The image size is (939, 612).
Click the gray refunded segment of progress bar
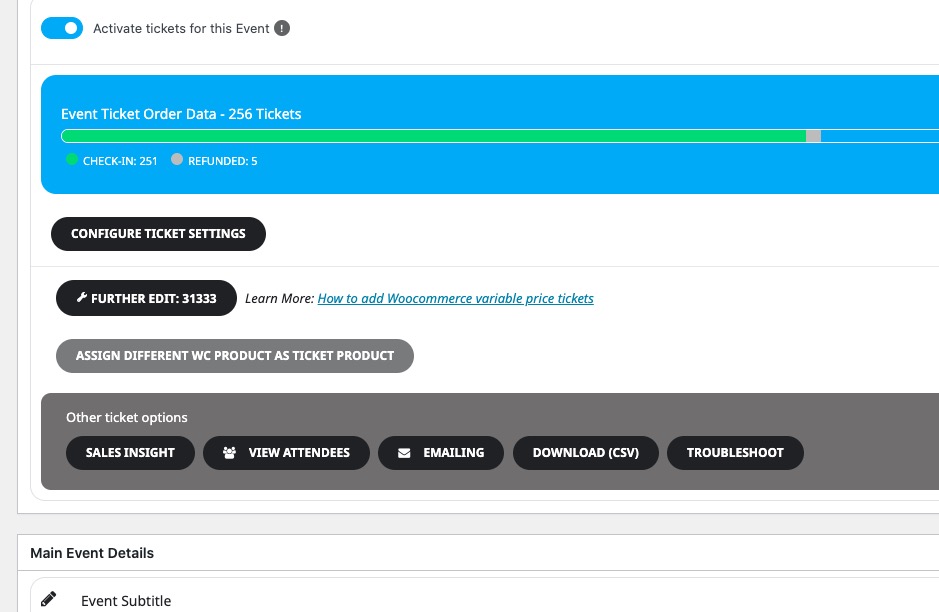pos(813,136)
